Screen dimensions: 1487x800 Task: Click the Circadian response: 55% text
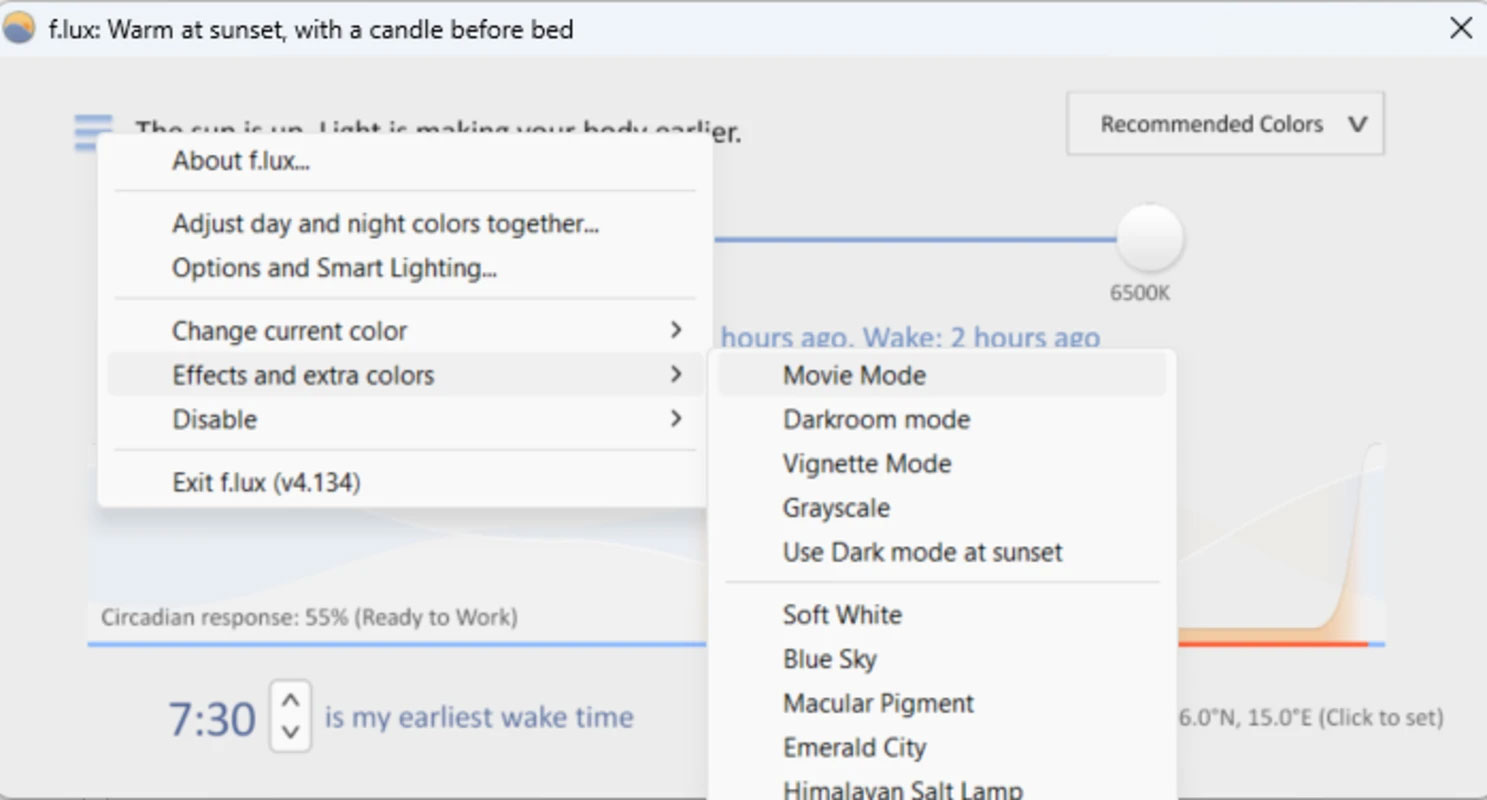click(x=309, y=617)
